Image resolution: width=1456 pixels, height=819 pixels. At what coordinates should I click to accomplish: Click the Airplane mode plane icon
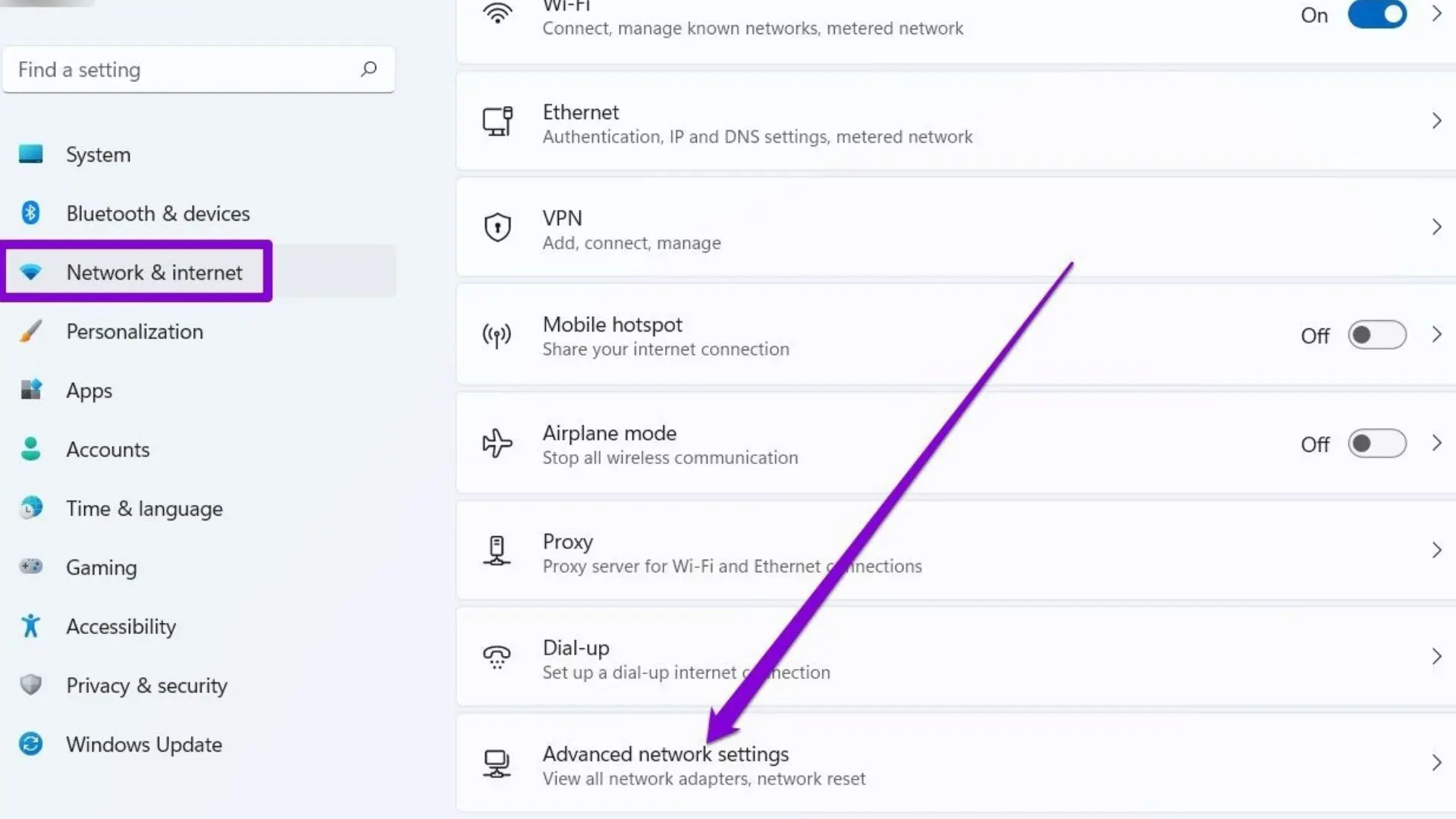click(497, 444)
